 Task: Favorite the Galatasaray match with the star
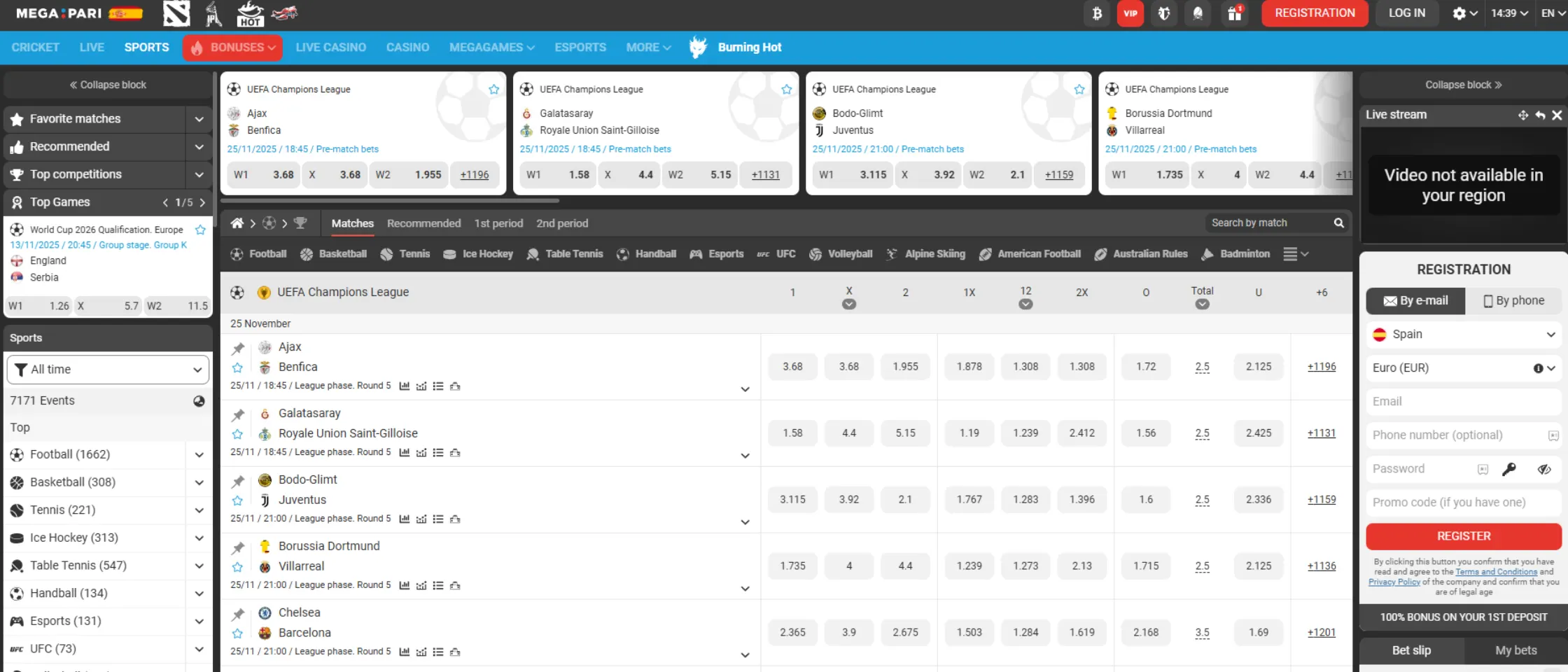[237, 434]
